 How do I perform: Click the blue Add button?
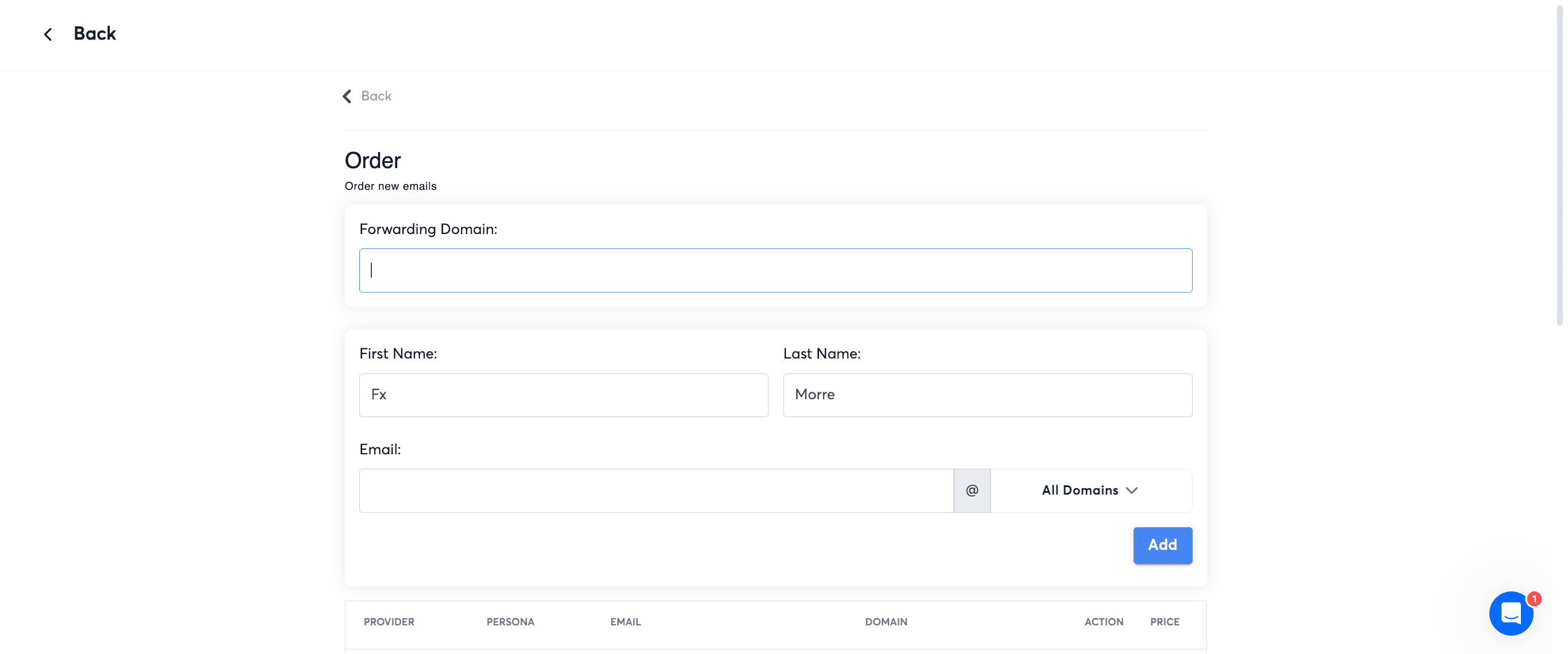tap(1163, 545)
